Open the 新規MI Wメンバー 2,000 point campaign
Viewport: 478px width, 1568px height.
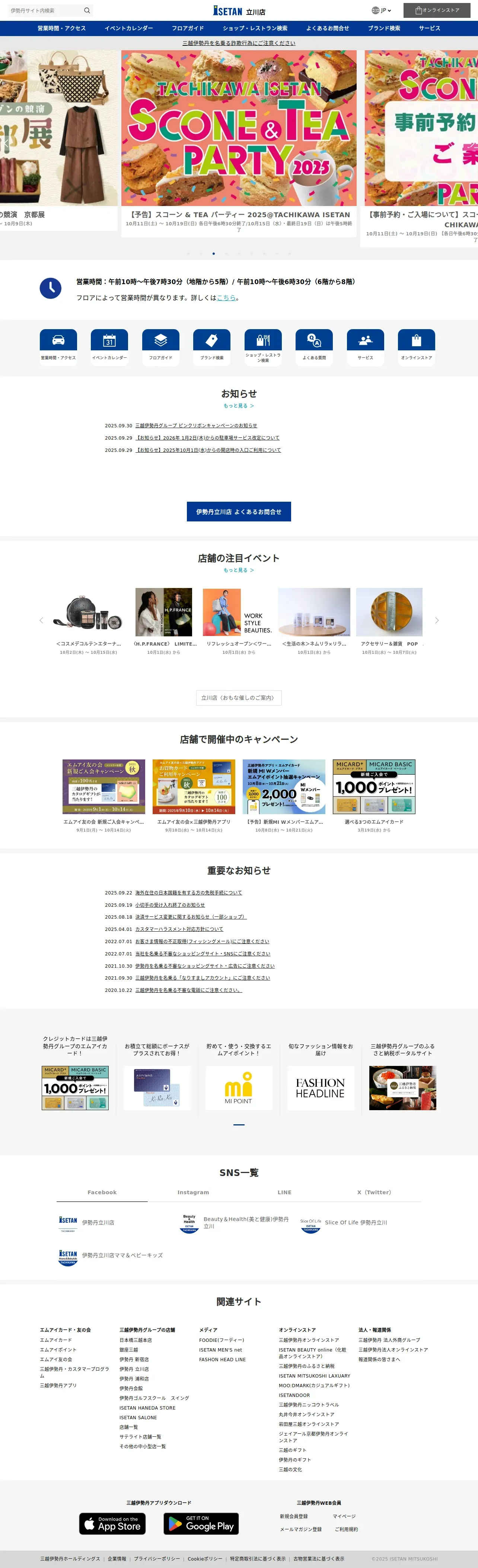click(x=284, y=787)
